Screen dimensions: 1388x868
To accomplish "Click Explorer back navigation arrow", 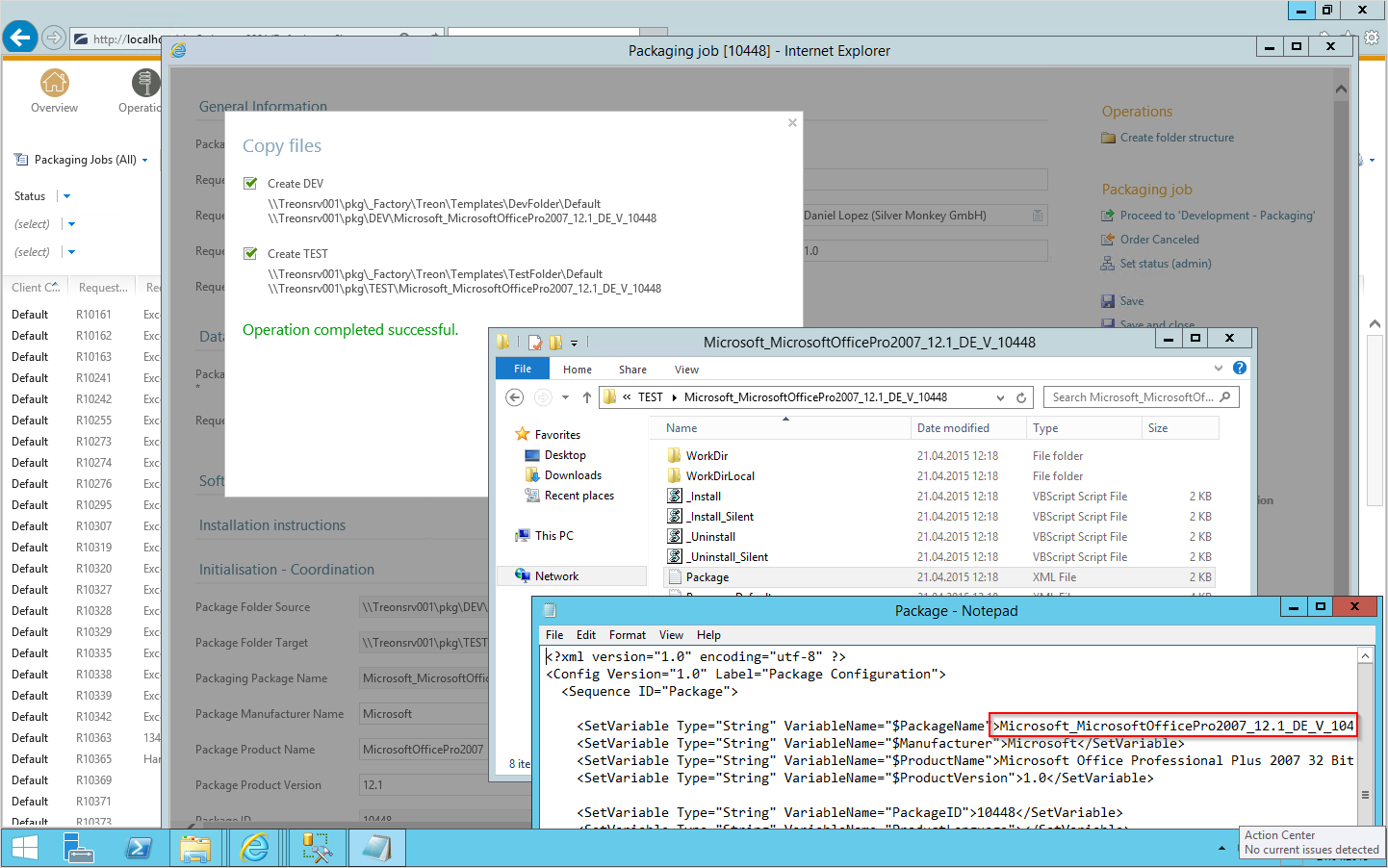I will (515, 397).
